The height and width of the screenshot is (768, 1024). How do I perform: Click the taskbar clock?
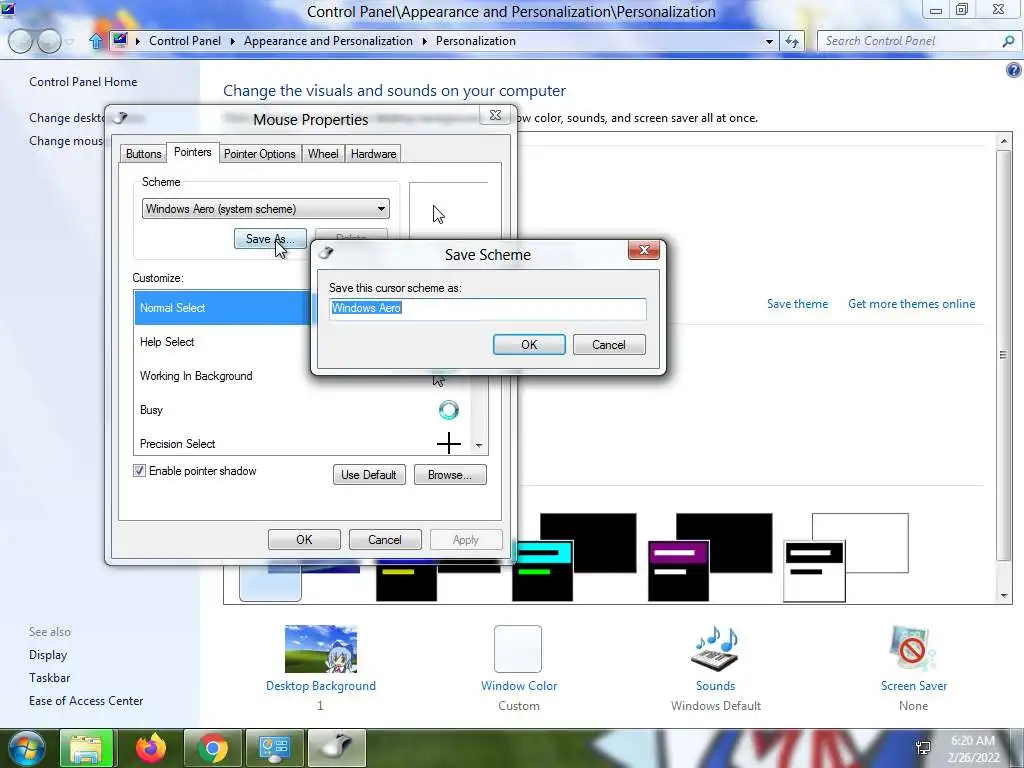[973, 749]
